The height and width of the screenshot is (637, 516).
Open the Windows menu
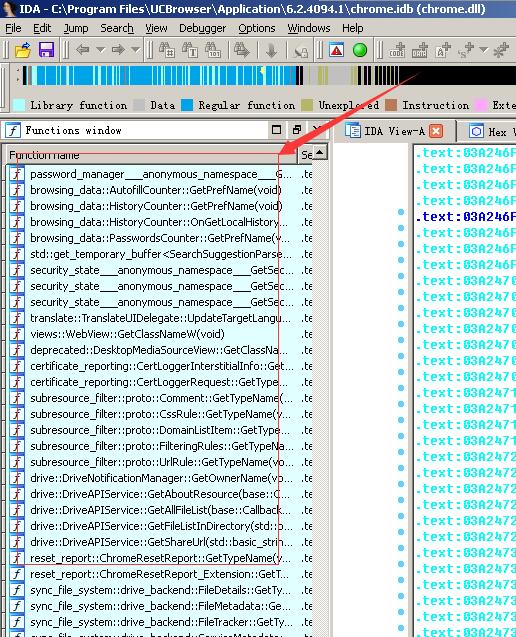[309, 28]
